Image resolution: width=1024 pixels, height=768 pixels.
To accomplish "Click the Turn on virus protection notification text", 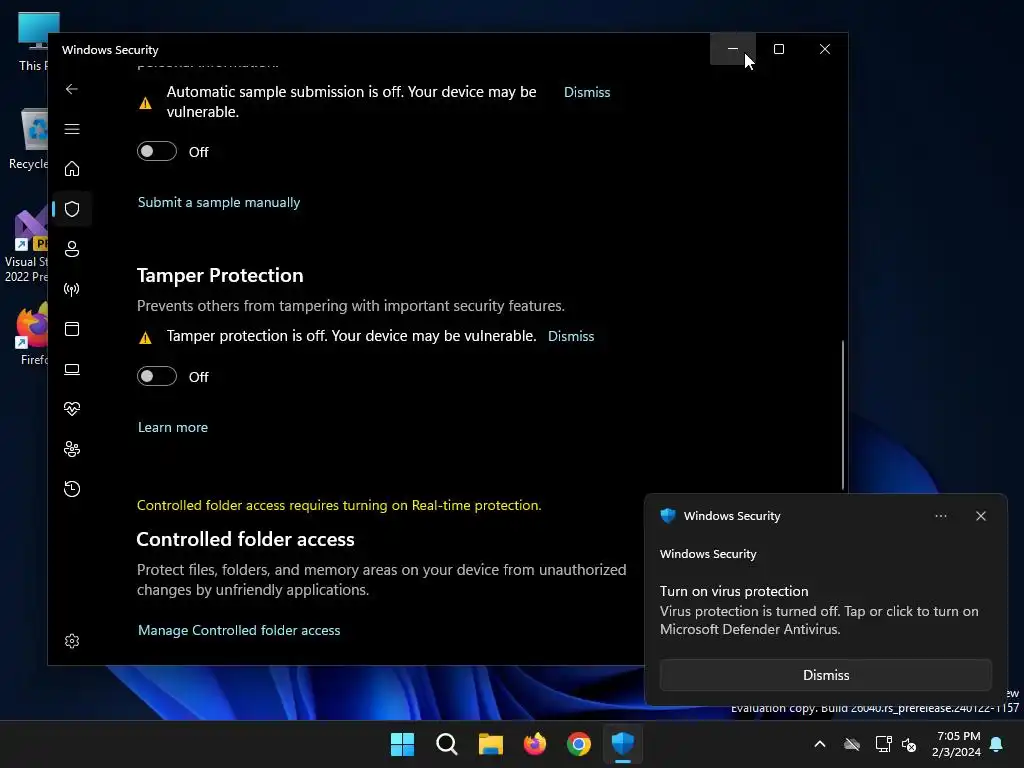I will click(x=734, y=591).
